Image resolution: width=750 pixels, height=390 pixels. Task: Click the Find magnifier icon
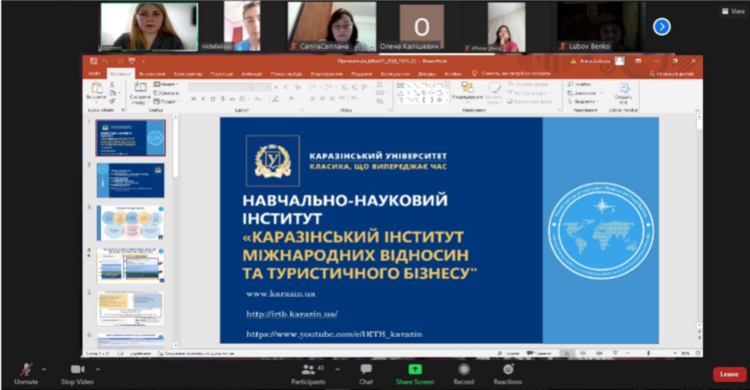click(x=571, y=84)
